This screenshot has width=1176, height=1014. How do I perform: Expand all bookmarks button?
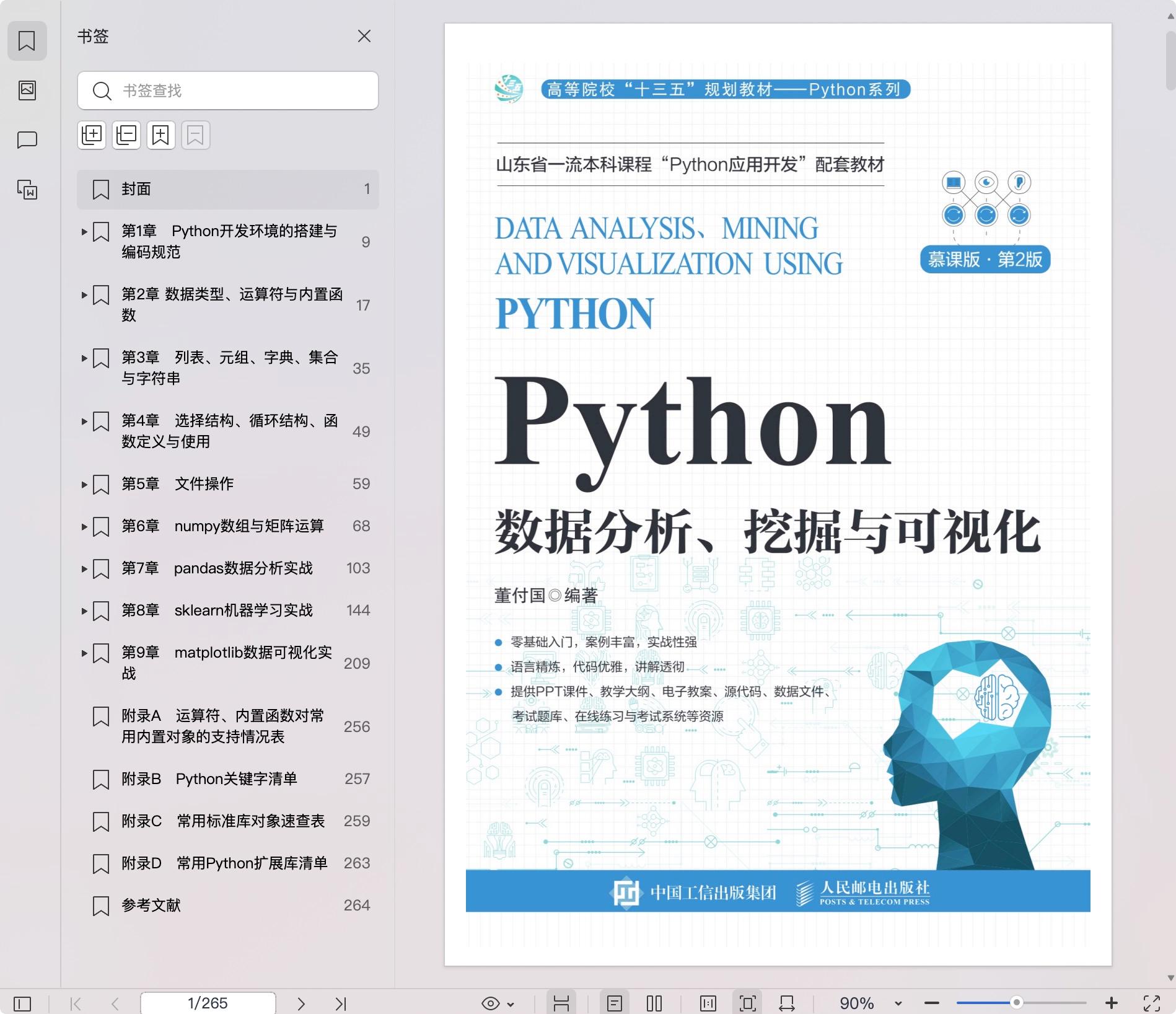click(x=92, y=134)
